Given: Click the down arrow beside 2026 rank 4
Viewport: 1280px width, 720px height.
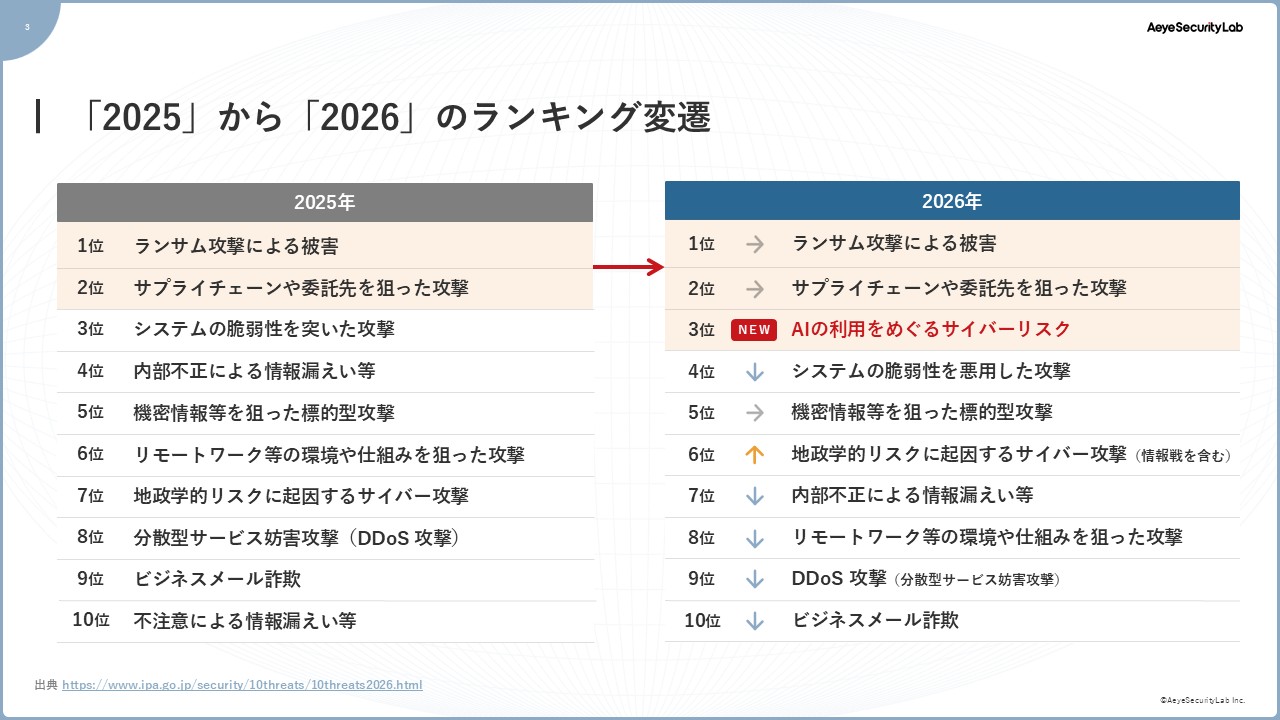Looking at the screenshot, I should click(755, 372).
